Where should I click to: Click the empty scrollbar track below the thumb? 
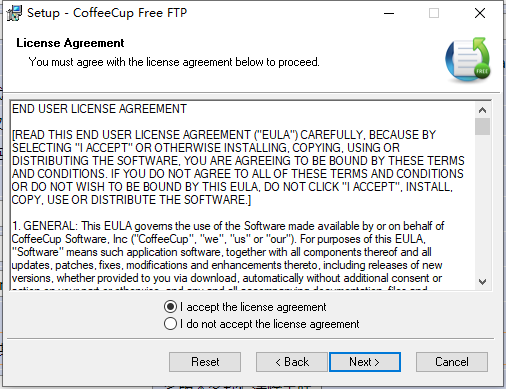[x=482, y=205]
